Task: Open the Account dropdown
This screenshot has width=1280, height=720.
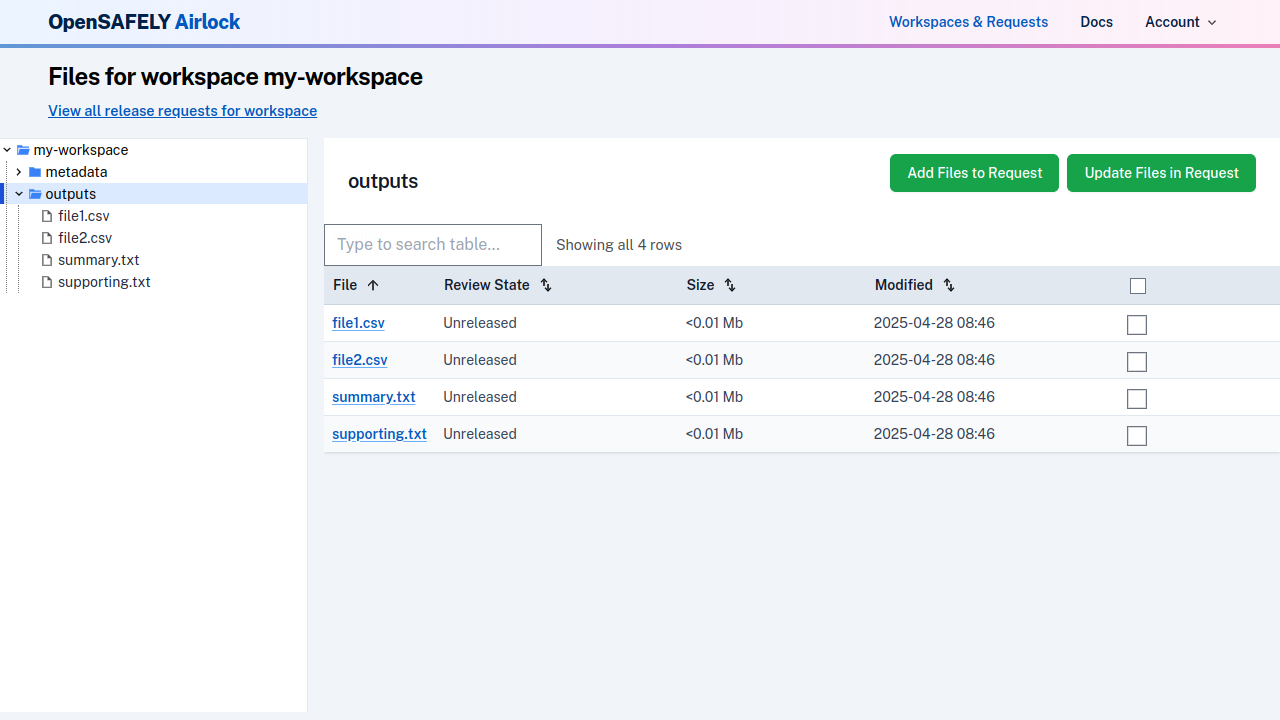Action: (1180, 22)
